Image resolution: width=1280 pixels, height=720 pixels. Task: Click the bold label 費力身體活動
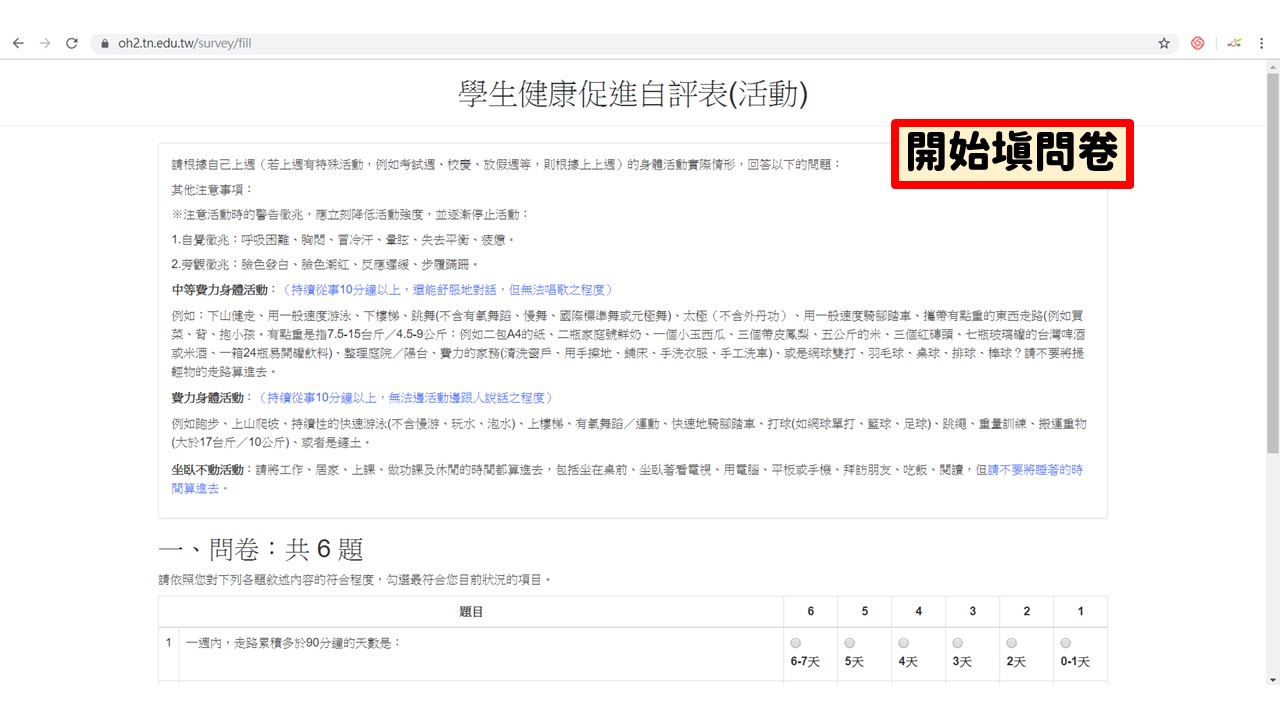(206, 397)
